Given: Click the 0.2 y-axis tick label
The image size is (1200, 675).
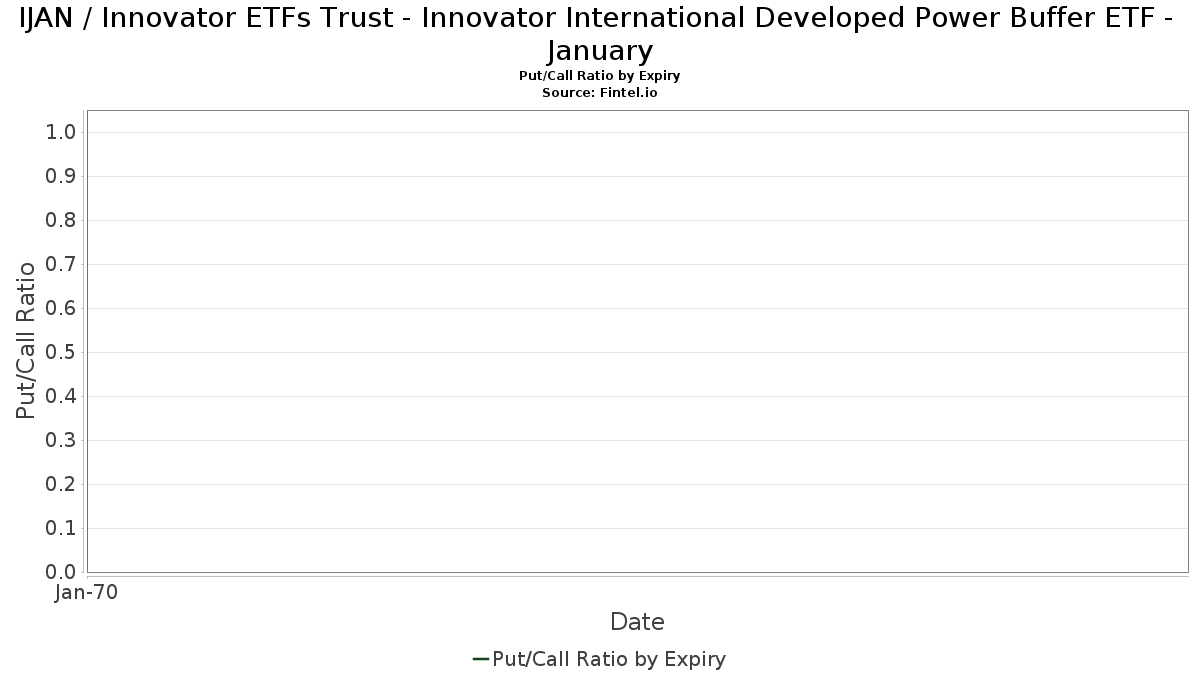Looking at the screenshot, I should pos(61,484).
